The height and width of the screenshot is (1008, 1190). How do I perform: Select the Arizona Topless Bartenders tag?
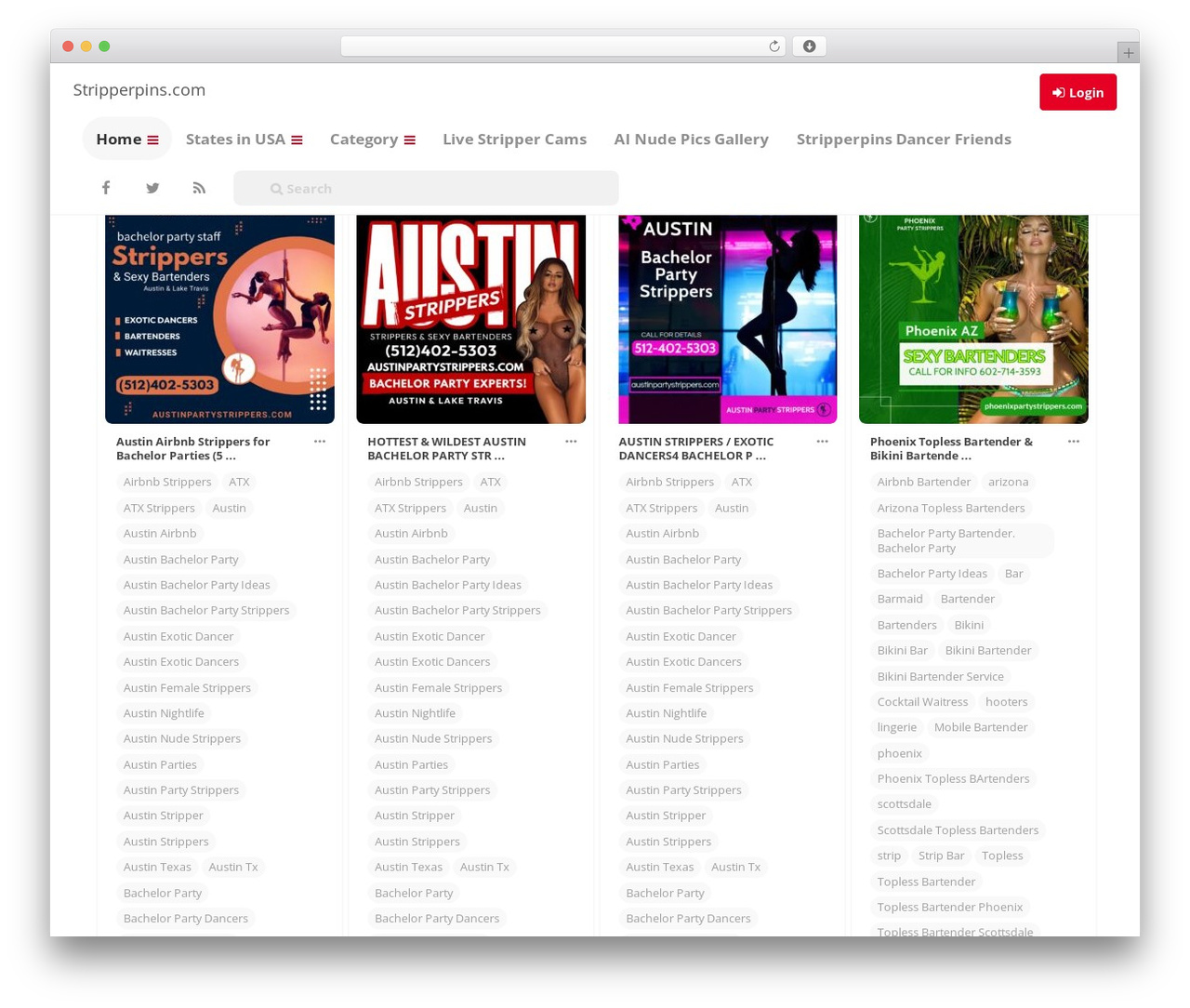[x=951, y=508]
